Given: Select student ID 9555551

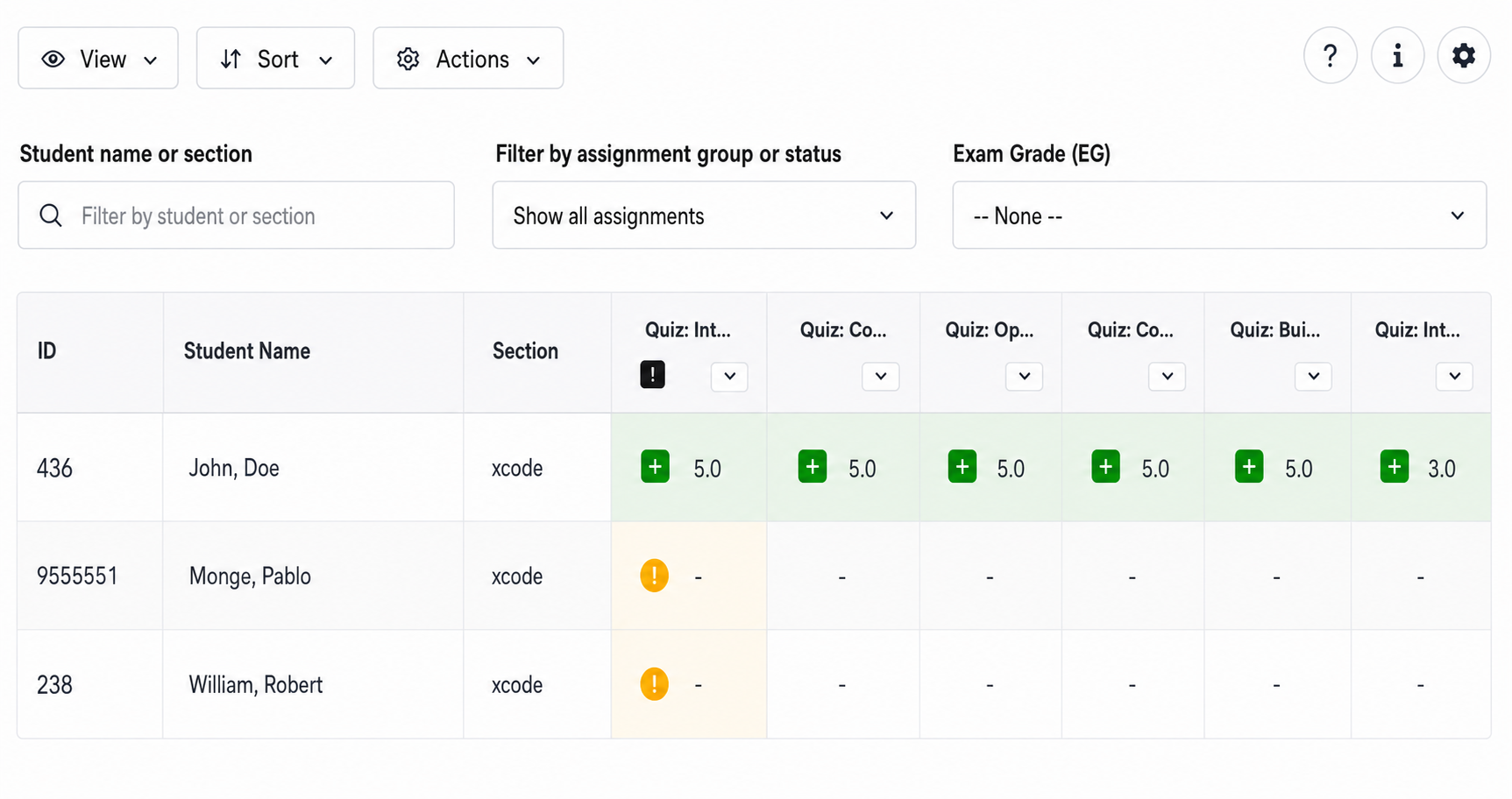Looking at the screenshot, I should (77, 576).
